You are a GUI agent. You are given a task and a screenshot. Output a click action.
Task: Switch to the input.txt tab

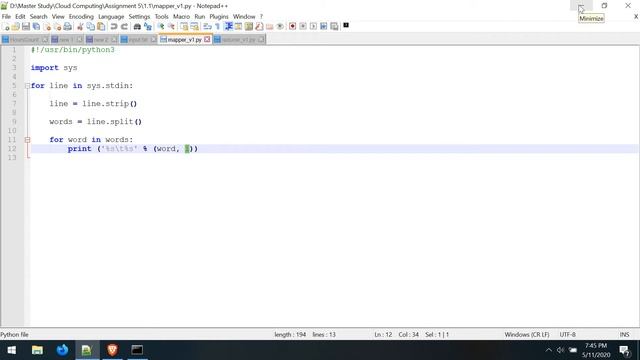coord(138,40)
